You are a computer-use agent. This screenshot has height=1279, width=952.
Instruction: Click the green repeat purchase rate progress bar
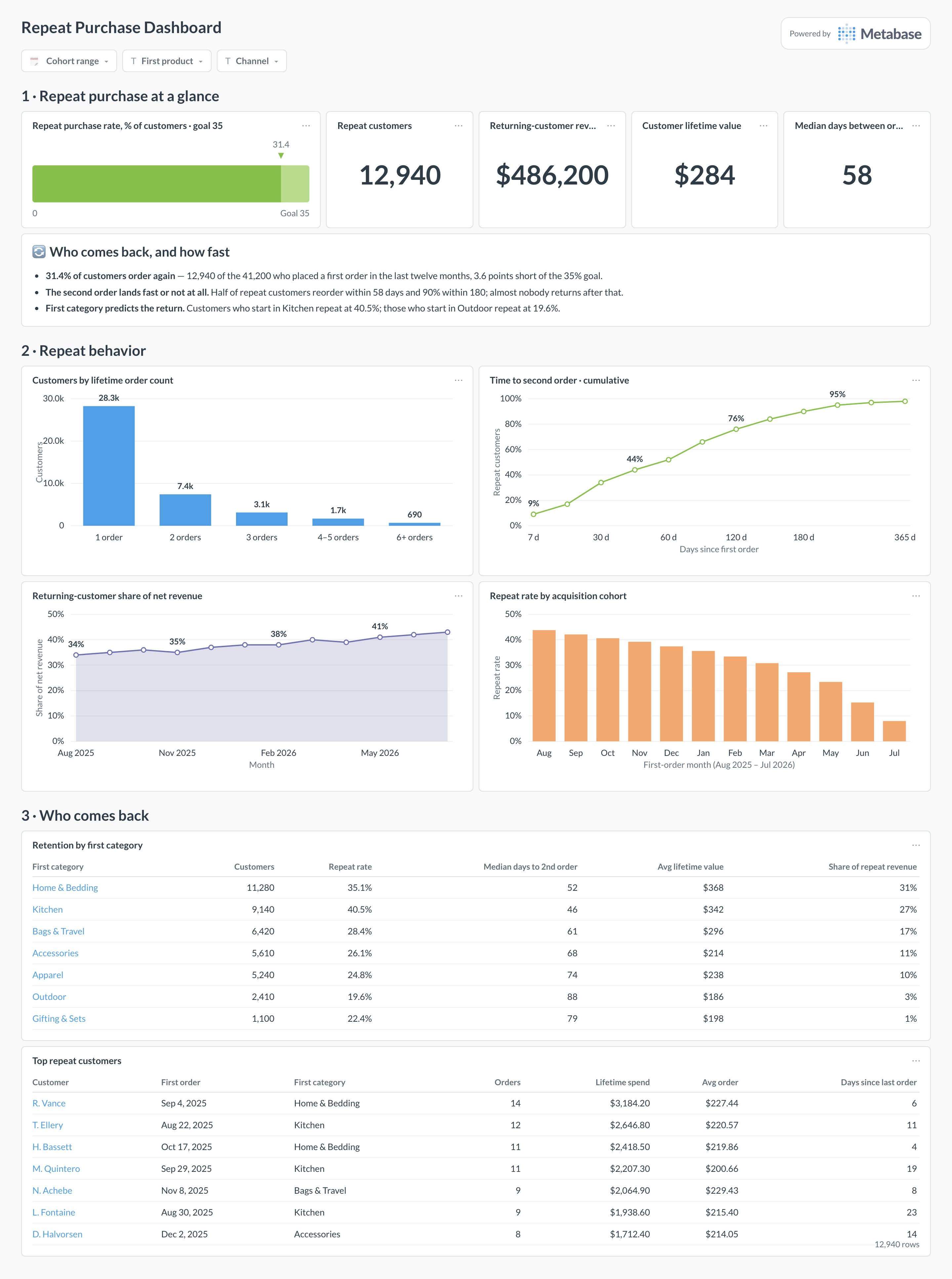tap(171, 184)
